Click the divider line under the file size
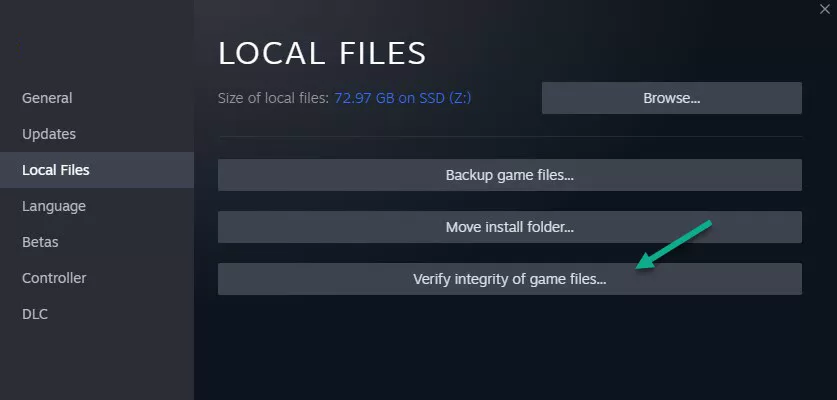Screen dimensions: 837x400 coord(510,137)
